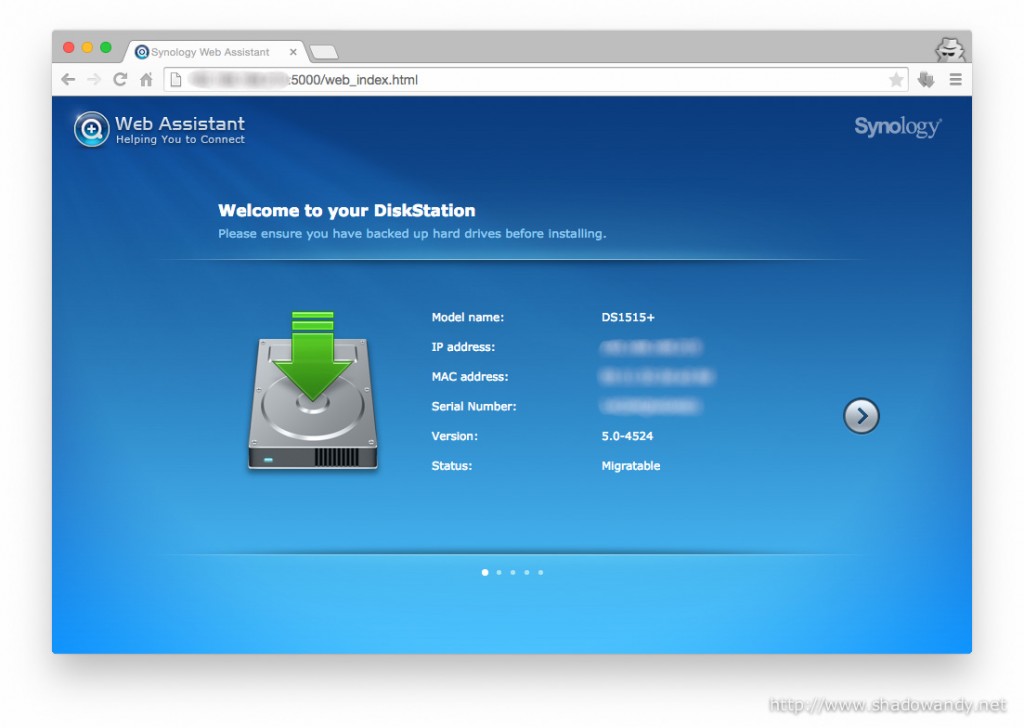Click the browser back arrow
This screenshot has width=1024, height=728.
[x=68, y=80]
